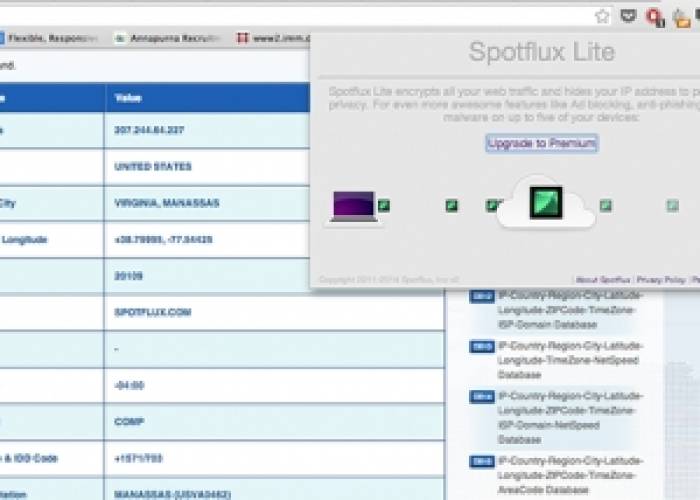700x500 pixels.
Task: Select the UNITED STATES cell
Action: pyautogui.click(x=208, y=167)
